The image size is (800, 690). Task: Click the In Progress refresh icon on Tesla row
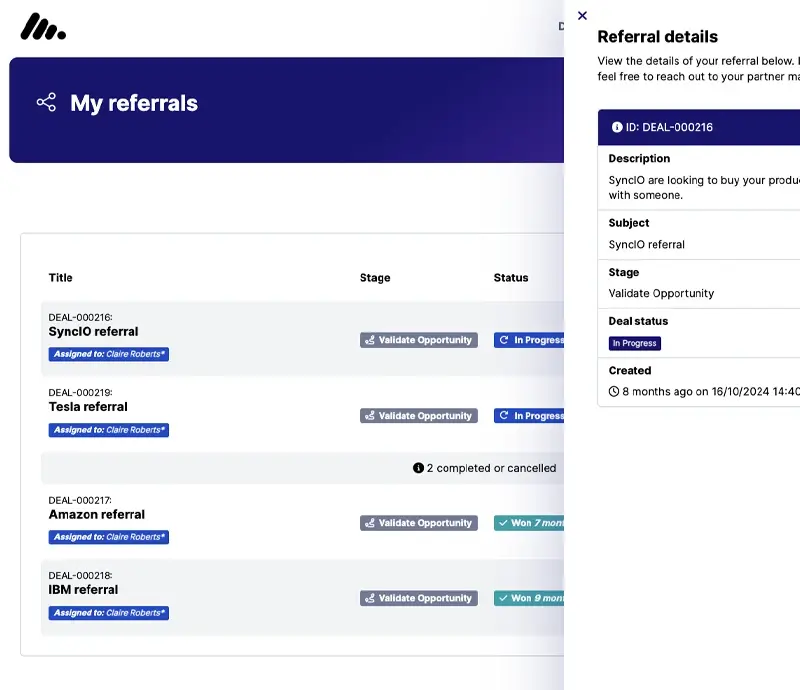[x=504, y=416]
